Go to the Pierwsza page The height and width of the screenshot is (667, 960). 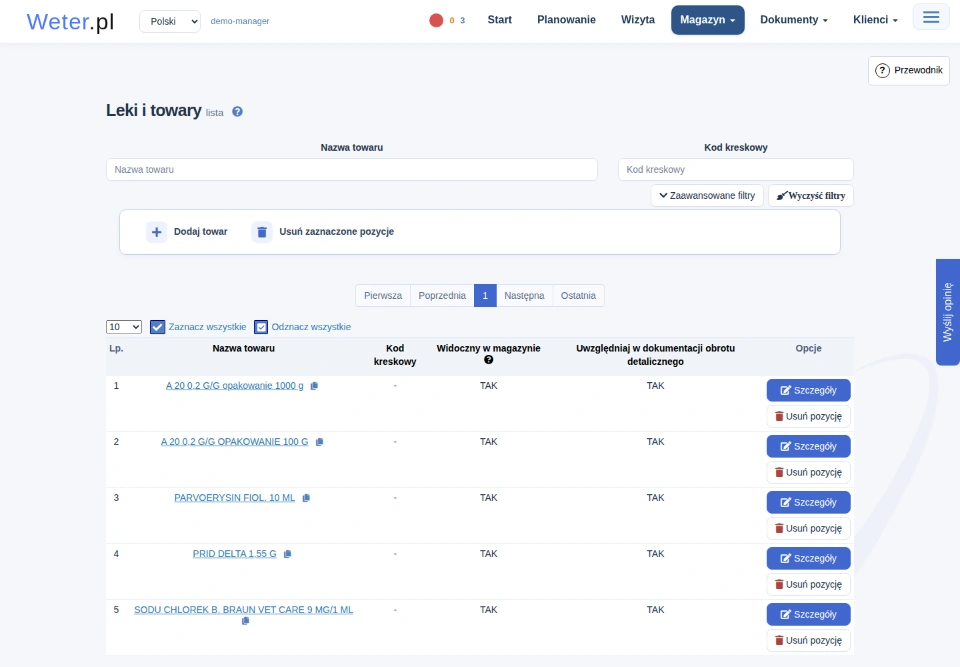click(383, 296)
